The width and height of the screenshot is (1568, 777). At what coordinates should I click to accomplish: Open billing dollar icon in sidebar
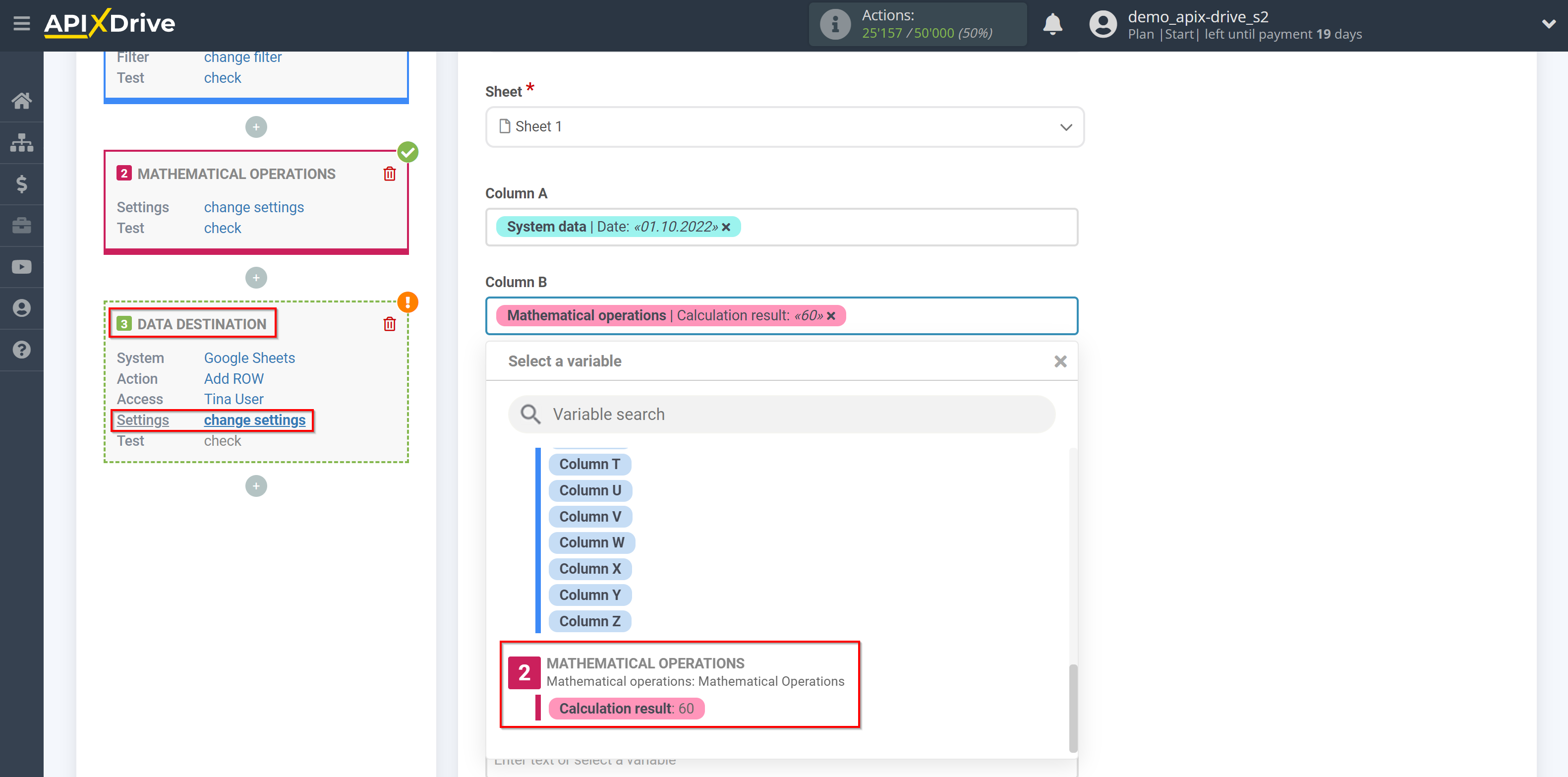22,184
